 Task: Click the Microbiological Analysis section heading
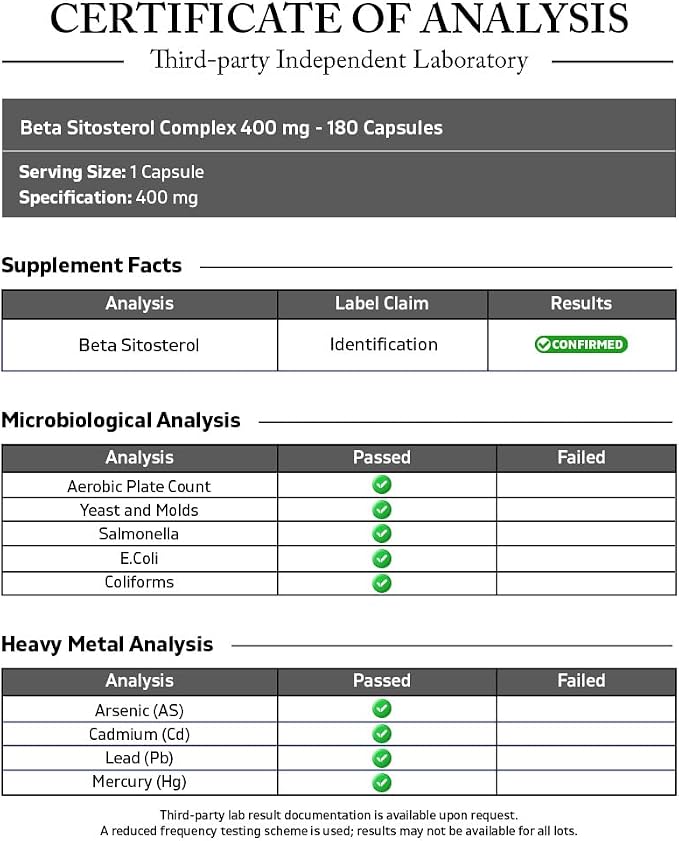click(121, 420)
